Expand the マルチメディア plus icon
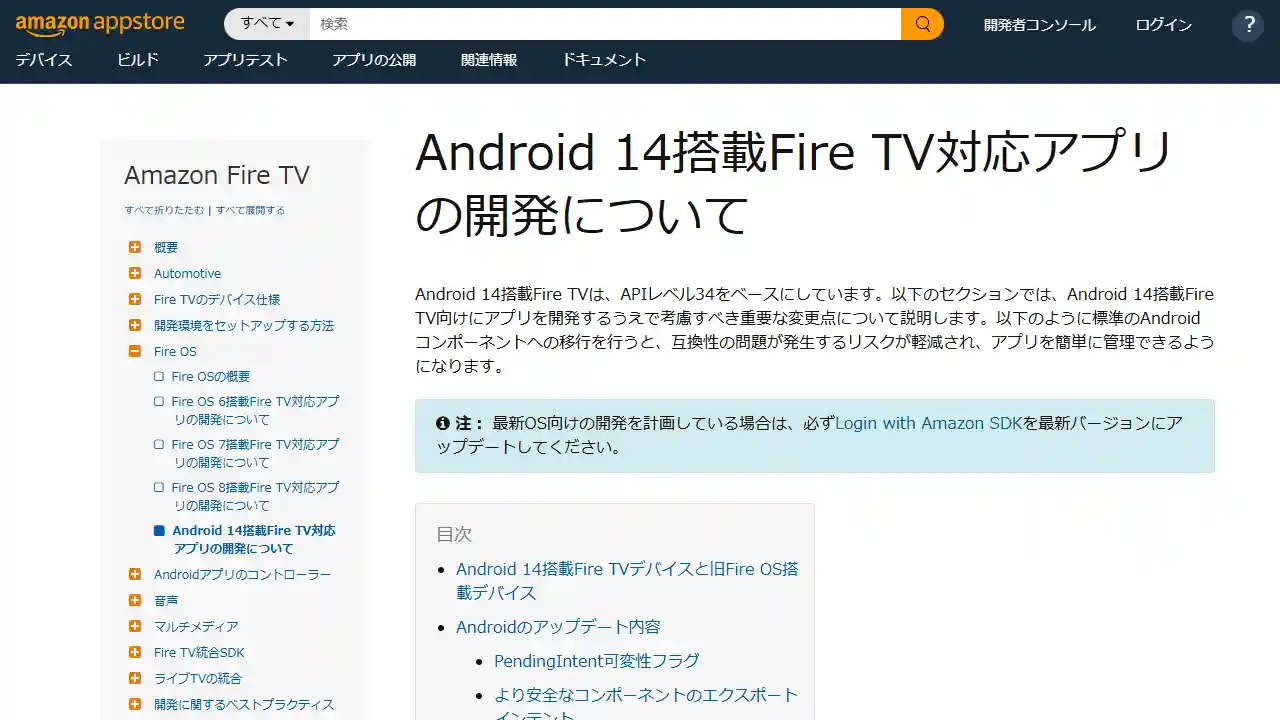Viewport: 1280px width, 720px height. [135, 626]
